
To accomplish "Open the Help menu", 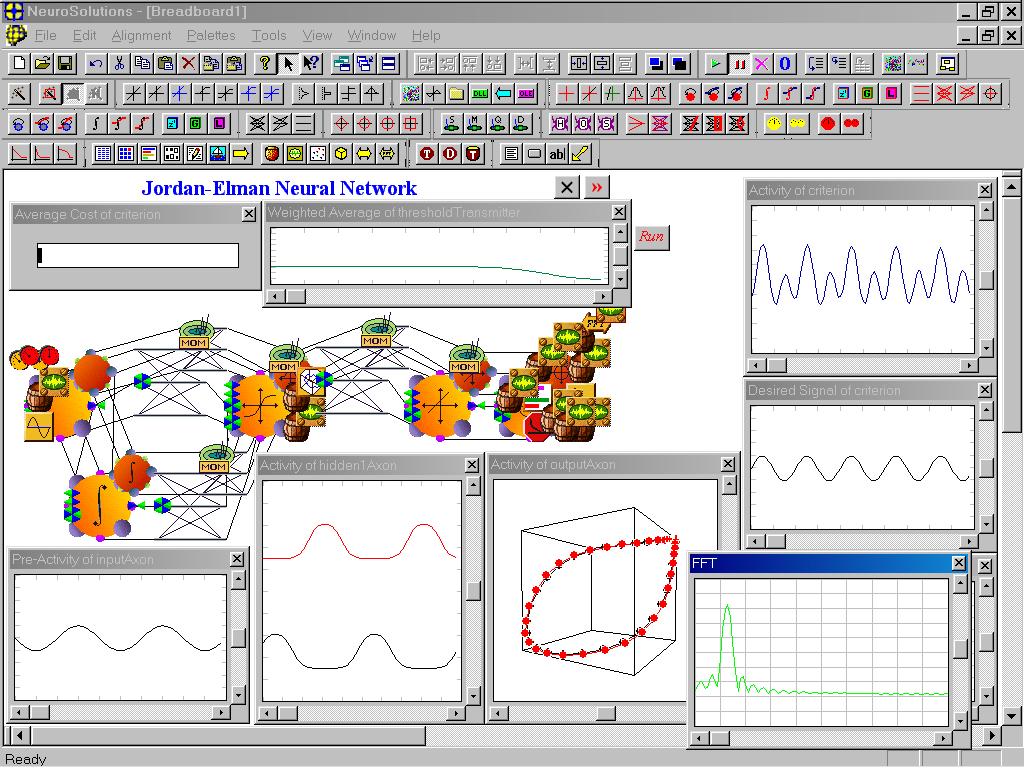I will click(426, 35).
